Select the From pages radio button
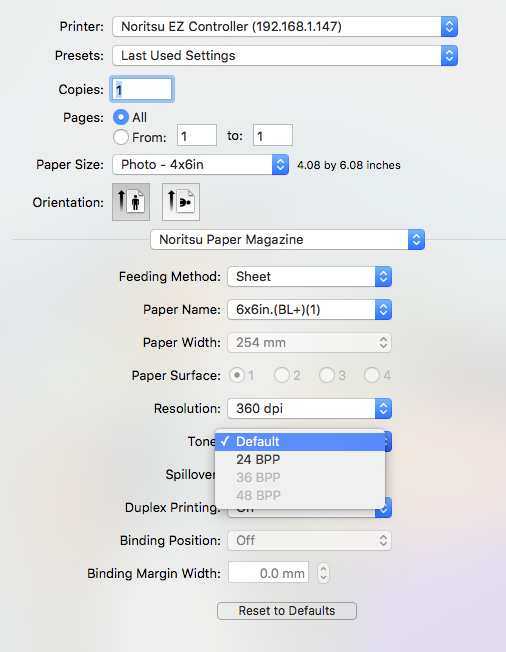 coord(121,137)
